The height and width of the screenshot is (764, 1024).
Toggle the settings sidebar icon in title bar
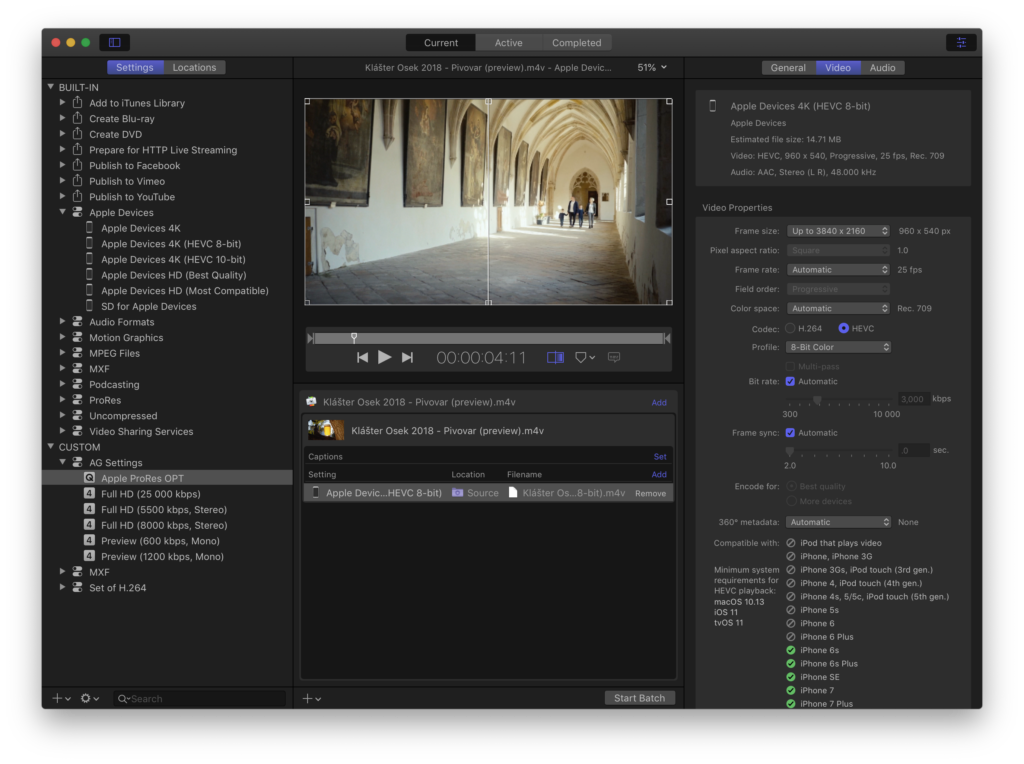point(114,42)
